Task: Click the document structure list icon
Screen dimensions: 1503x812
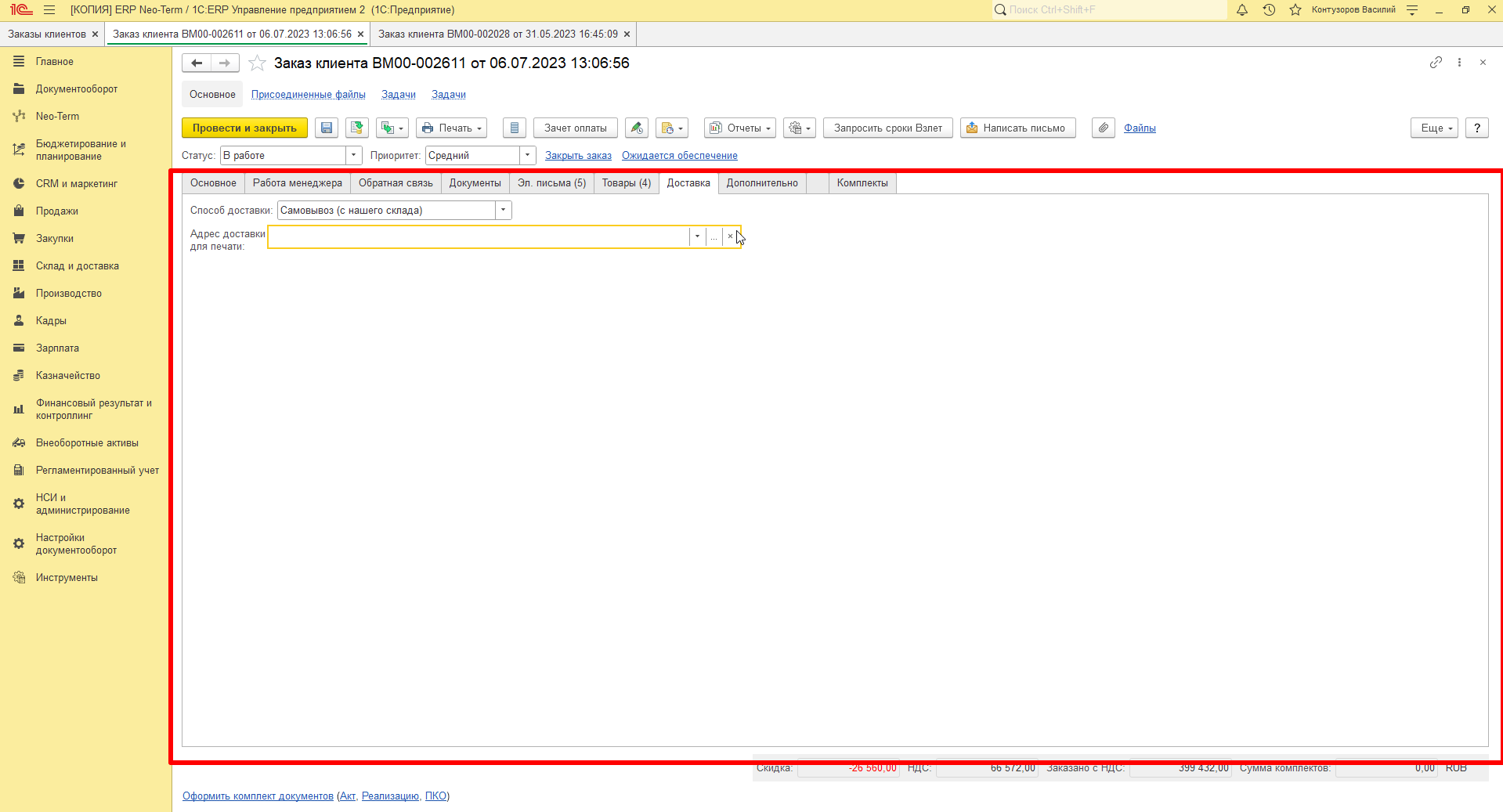Action: click(515, 128)
